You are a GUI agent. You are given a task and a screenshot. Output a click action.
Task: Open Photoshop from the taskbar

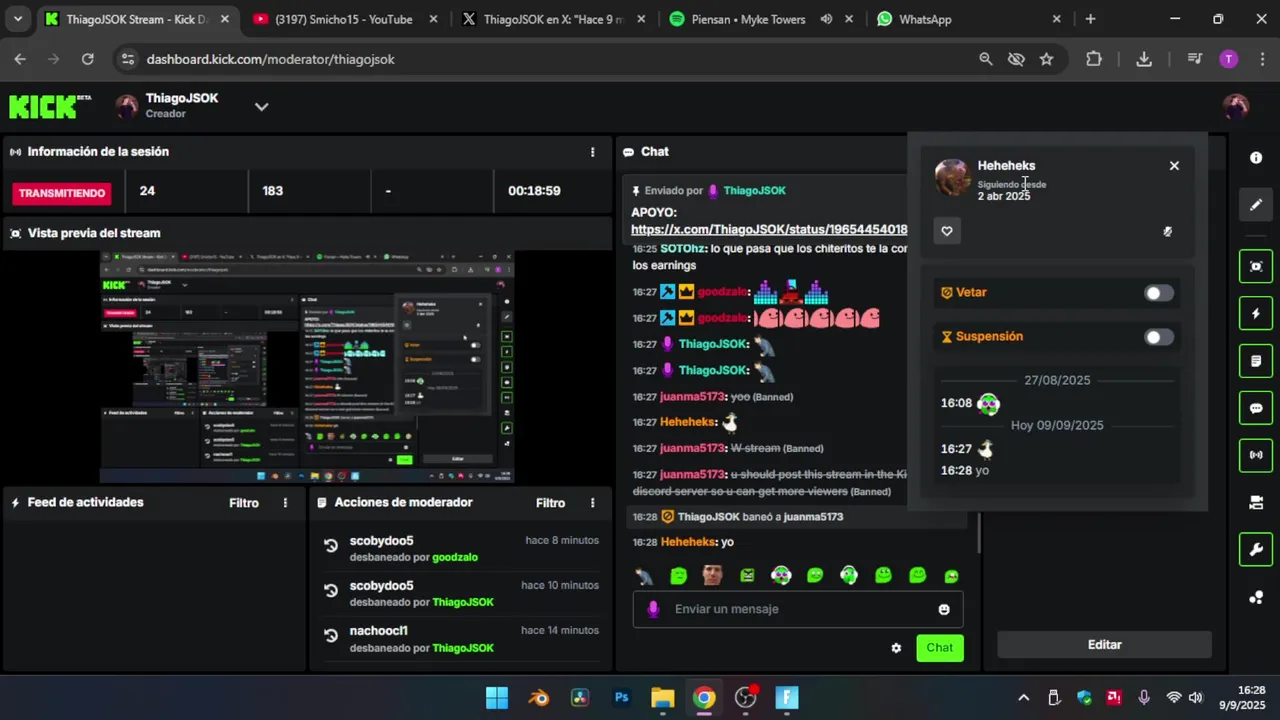622,698
